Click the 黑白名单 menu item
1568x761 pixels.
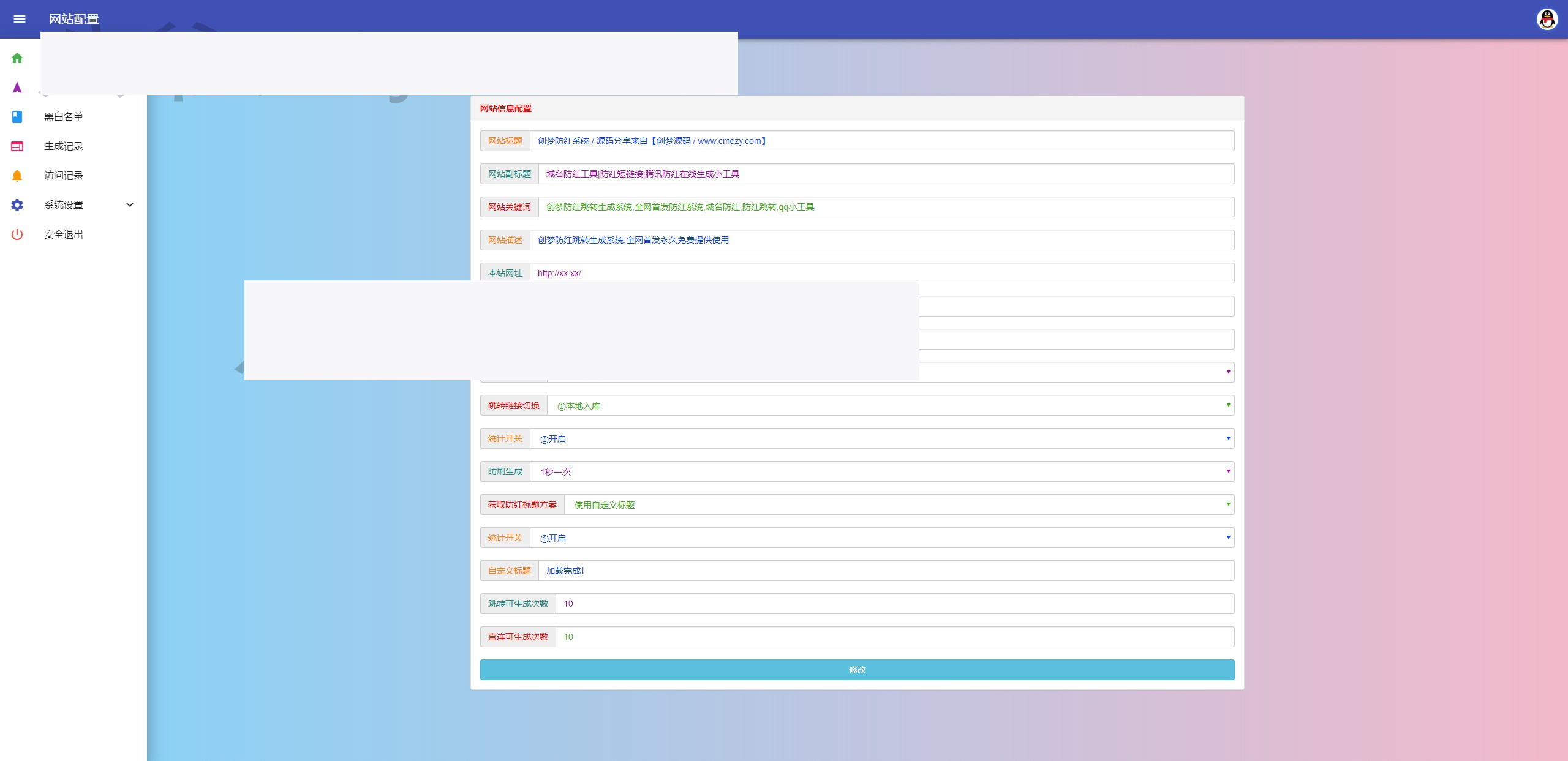pyautogui.click(x=62, y=117)
